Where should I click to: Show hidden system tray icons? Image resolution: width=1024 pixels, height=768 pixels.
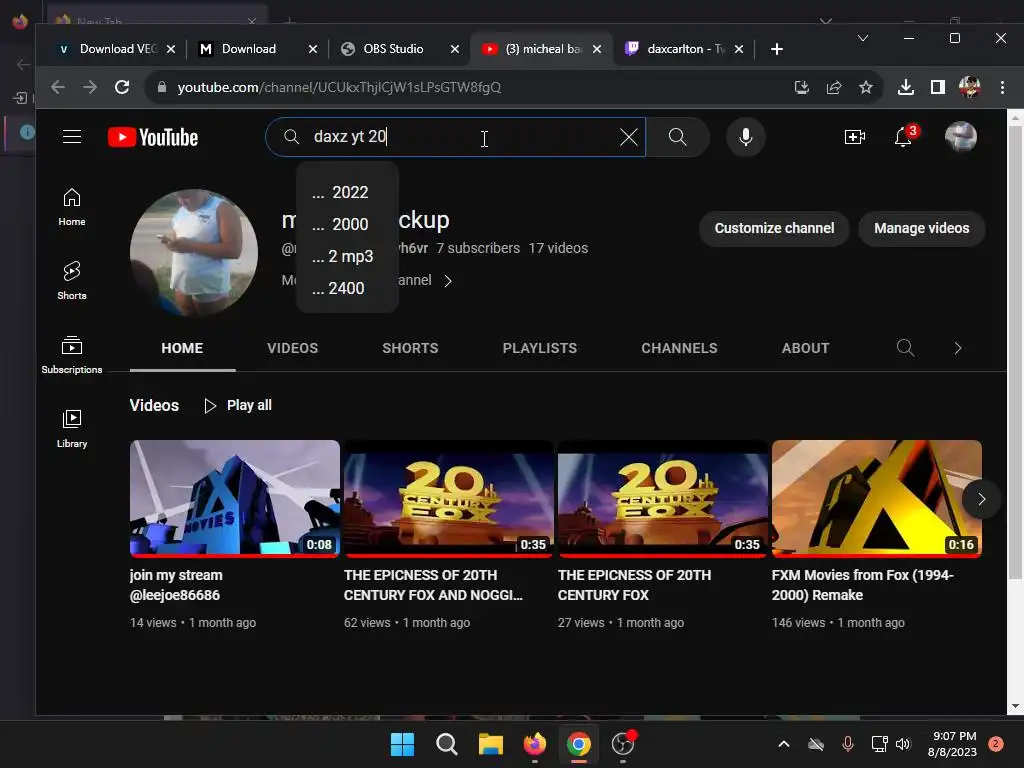[x=784, y=744]
